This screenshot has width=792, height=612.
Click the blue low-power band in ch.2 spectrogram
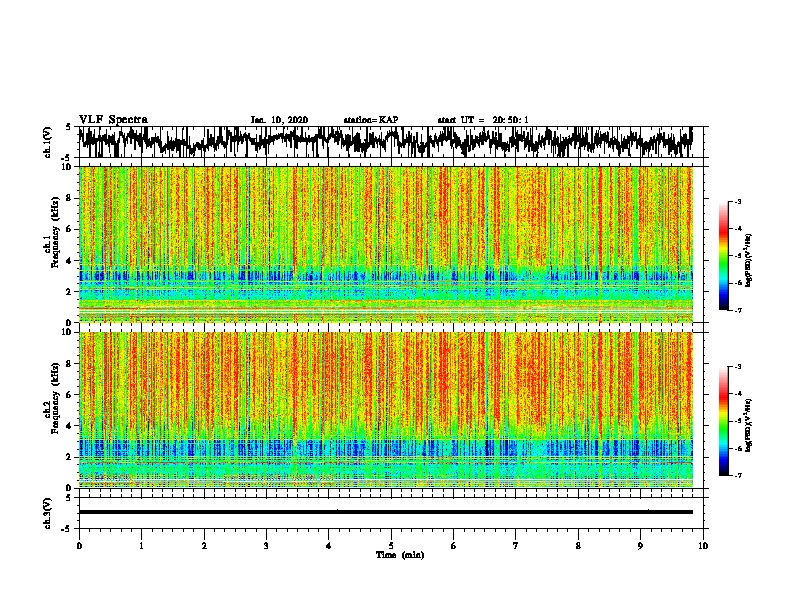point(386,447)
